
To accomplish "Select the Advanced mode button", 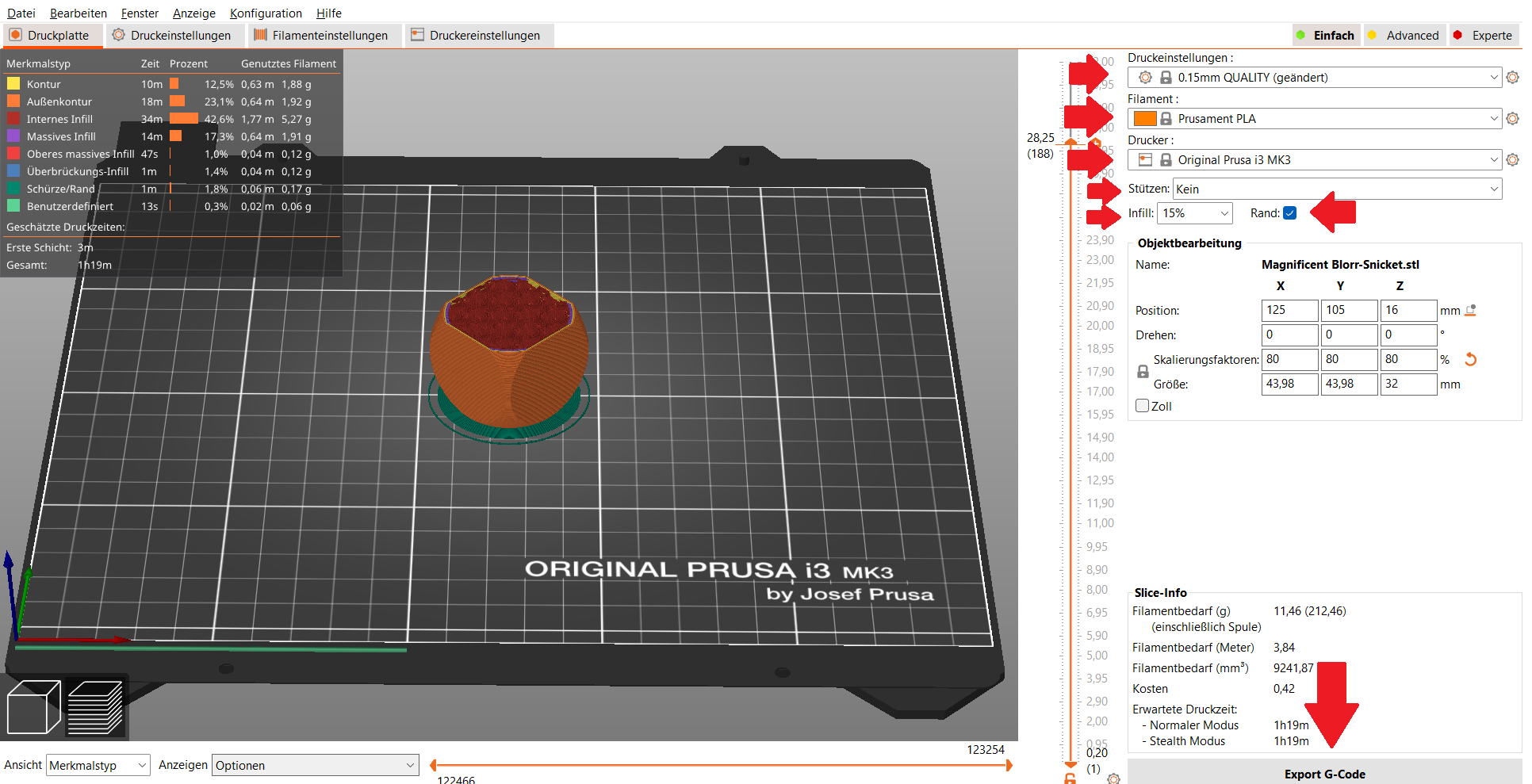I will [1404, 36].
